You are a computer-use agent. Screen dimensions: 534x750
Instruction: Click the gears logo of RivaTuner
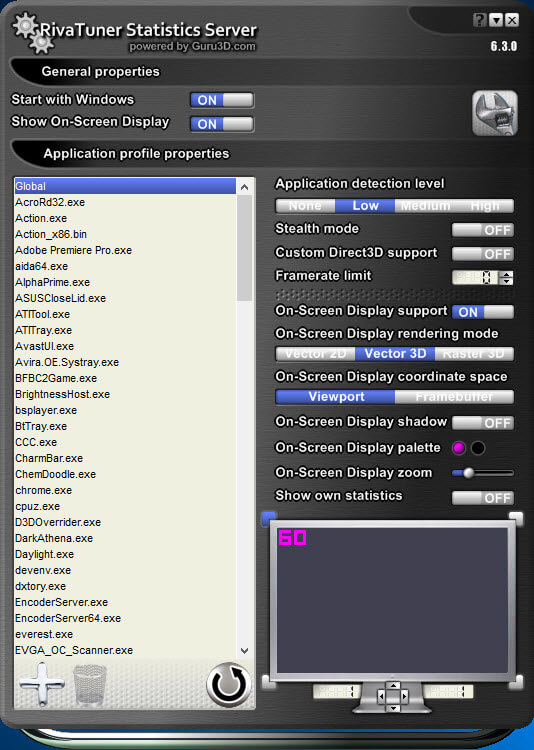click(x=32, y=33)
